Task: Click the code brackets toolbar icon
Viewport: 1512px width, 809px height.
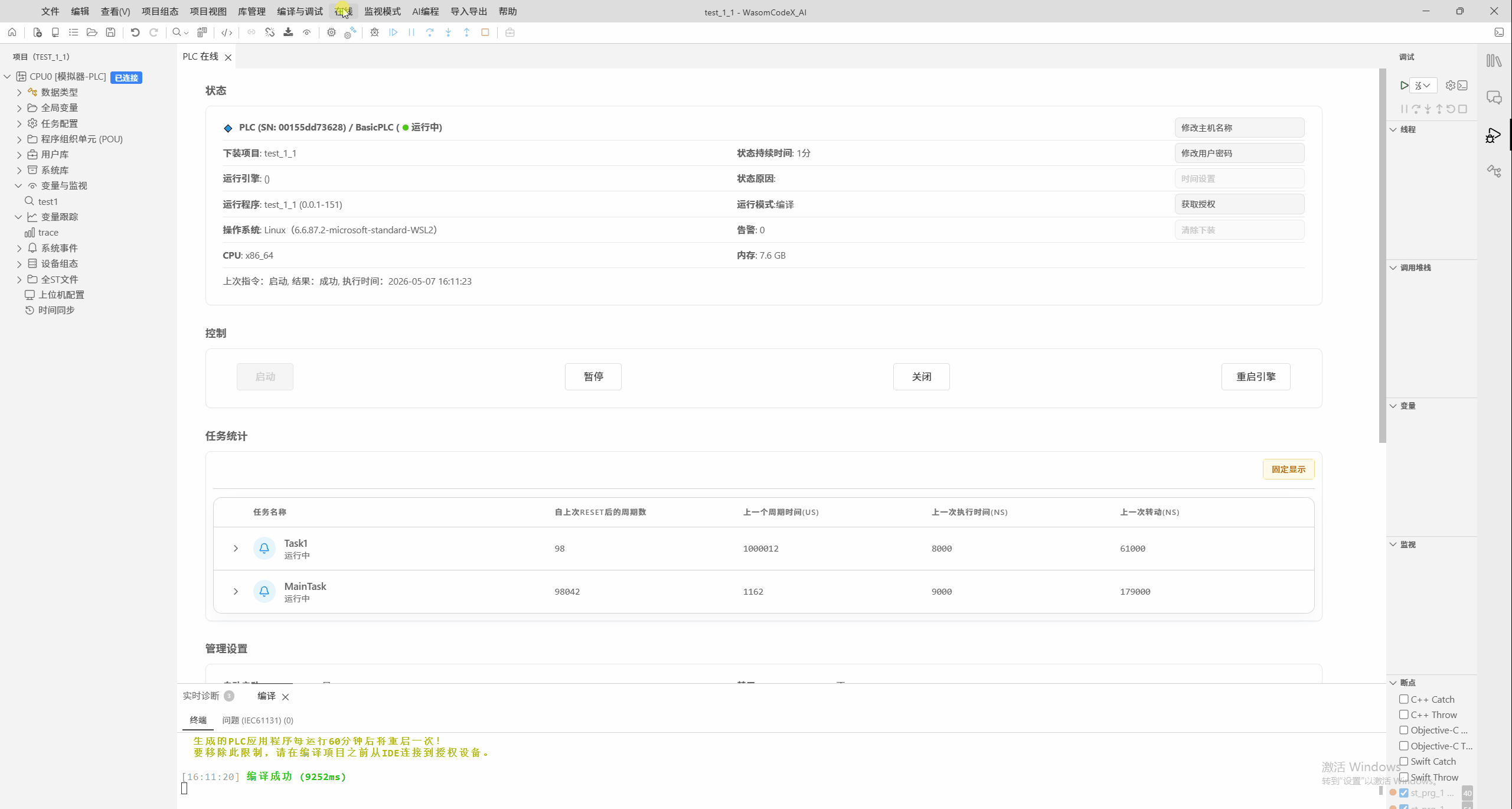Action: point(227,32)
